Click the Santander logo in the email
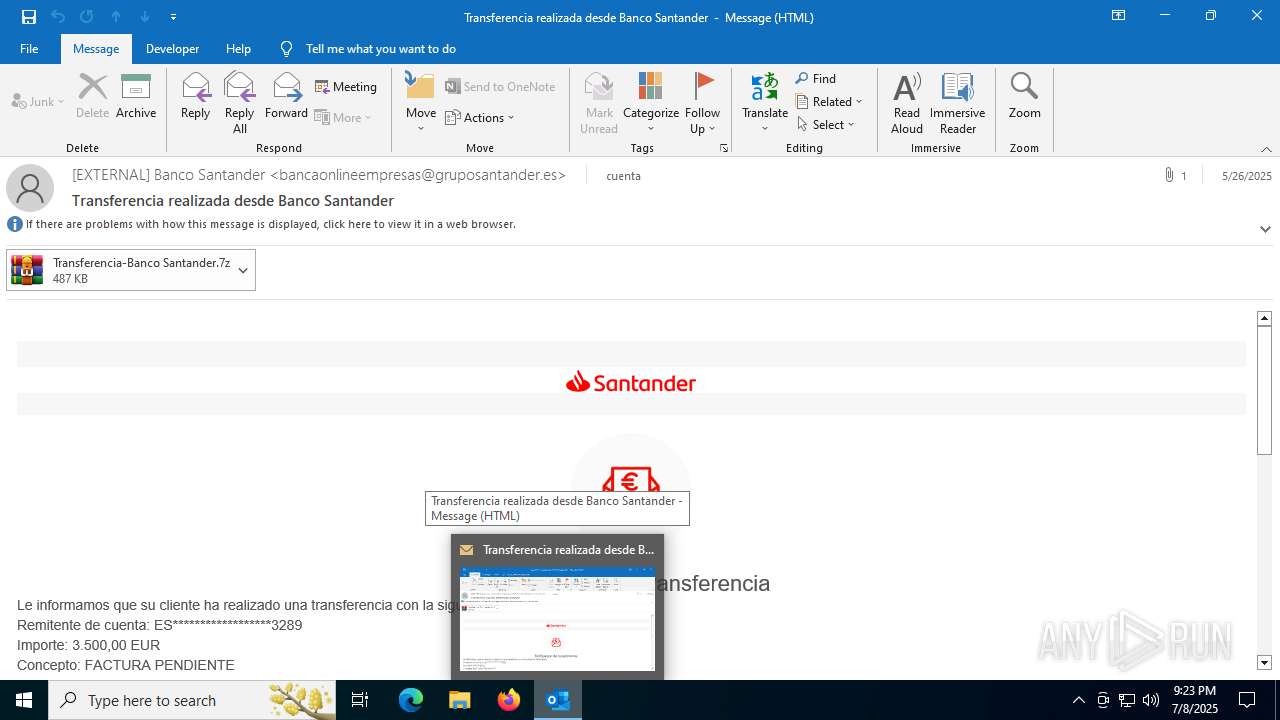The height and width of the screenshot is (720, 1280). [631, 381]
